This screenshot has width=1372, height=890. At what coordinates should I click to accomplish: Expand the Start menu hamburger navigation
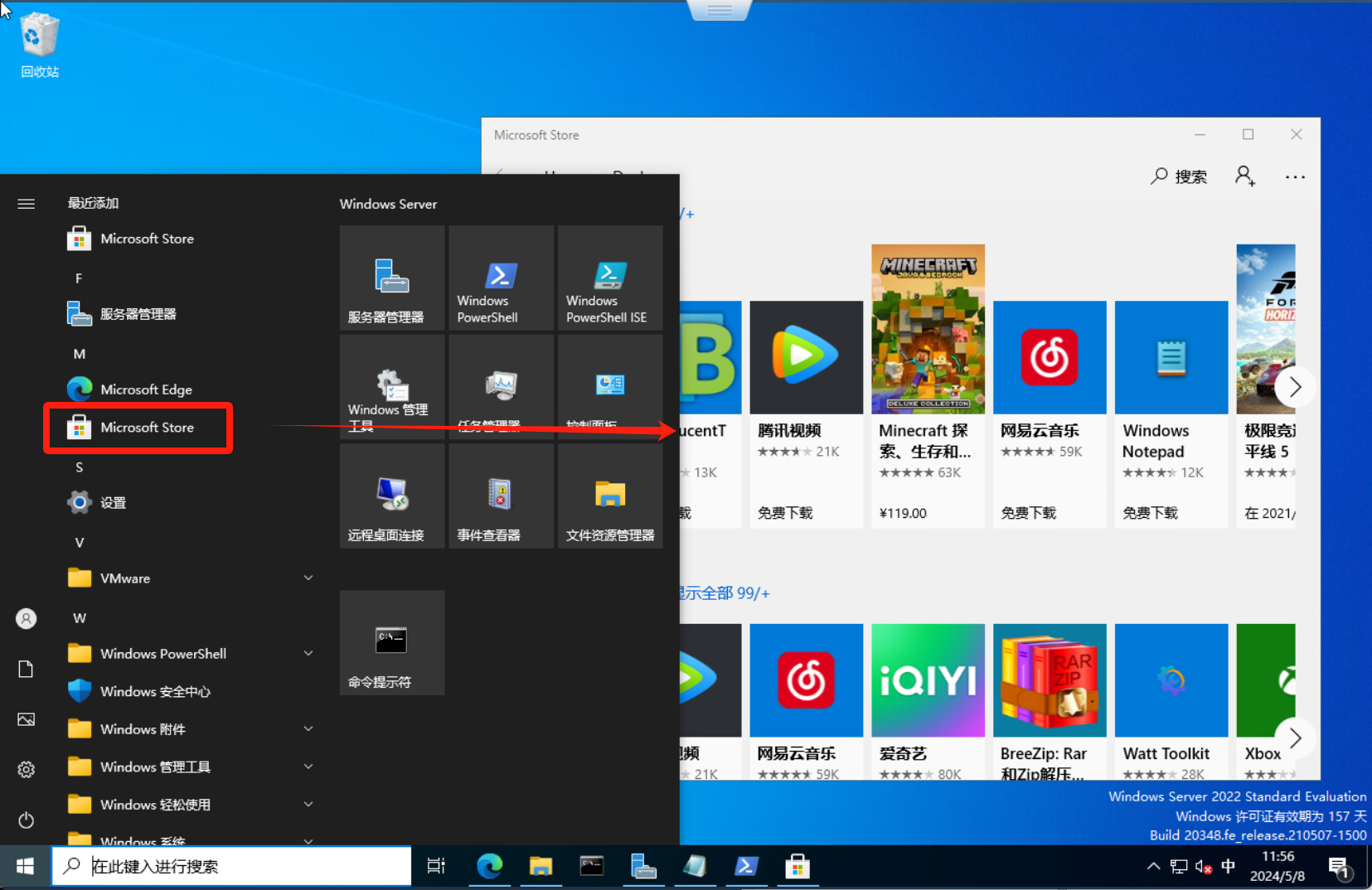[x=26, y=204]
